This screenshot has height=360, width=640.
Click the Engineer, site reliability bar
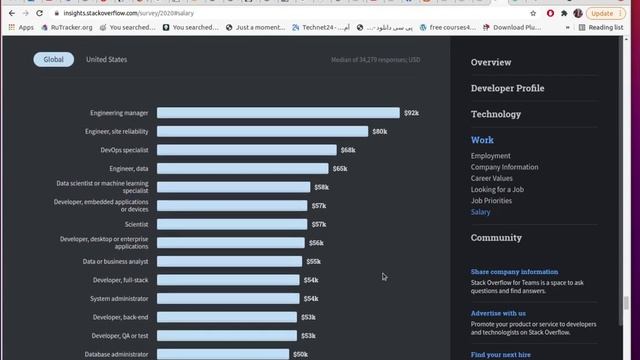coord(262,131)
